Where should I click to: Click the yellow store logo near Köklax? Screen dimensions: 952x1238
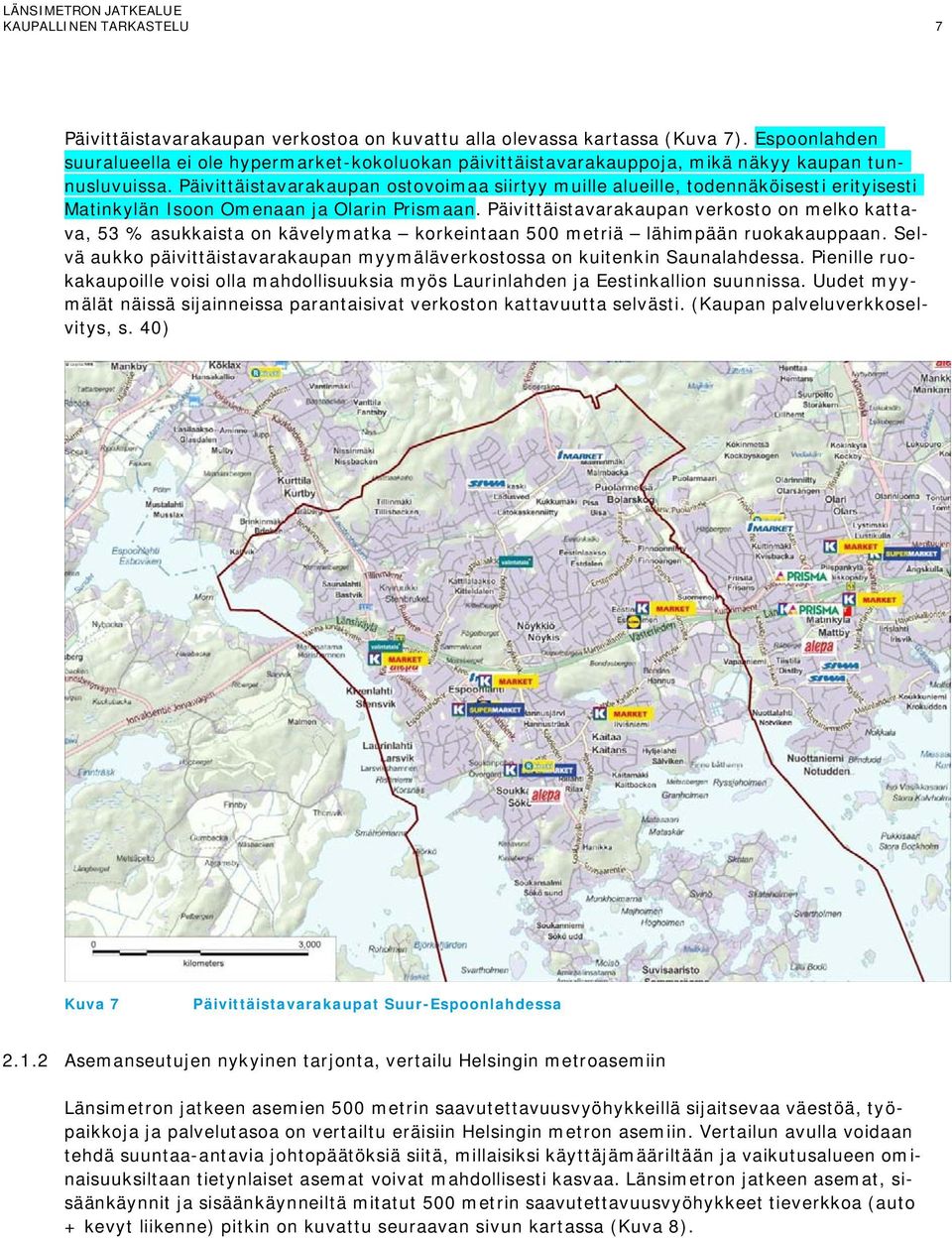coord(265,373)
